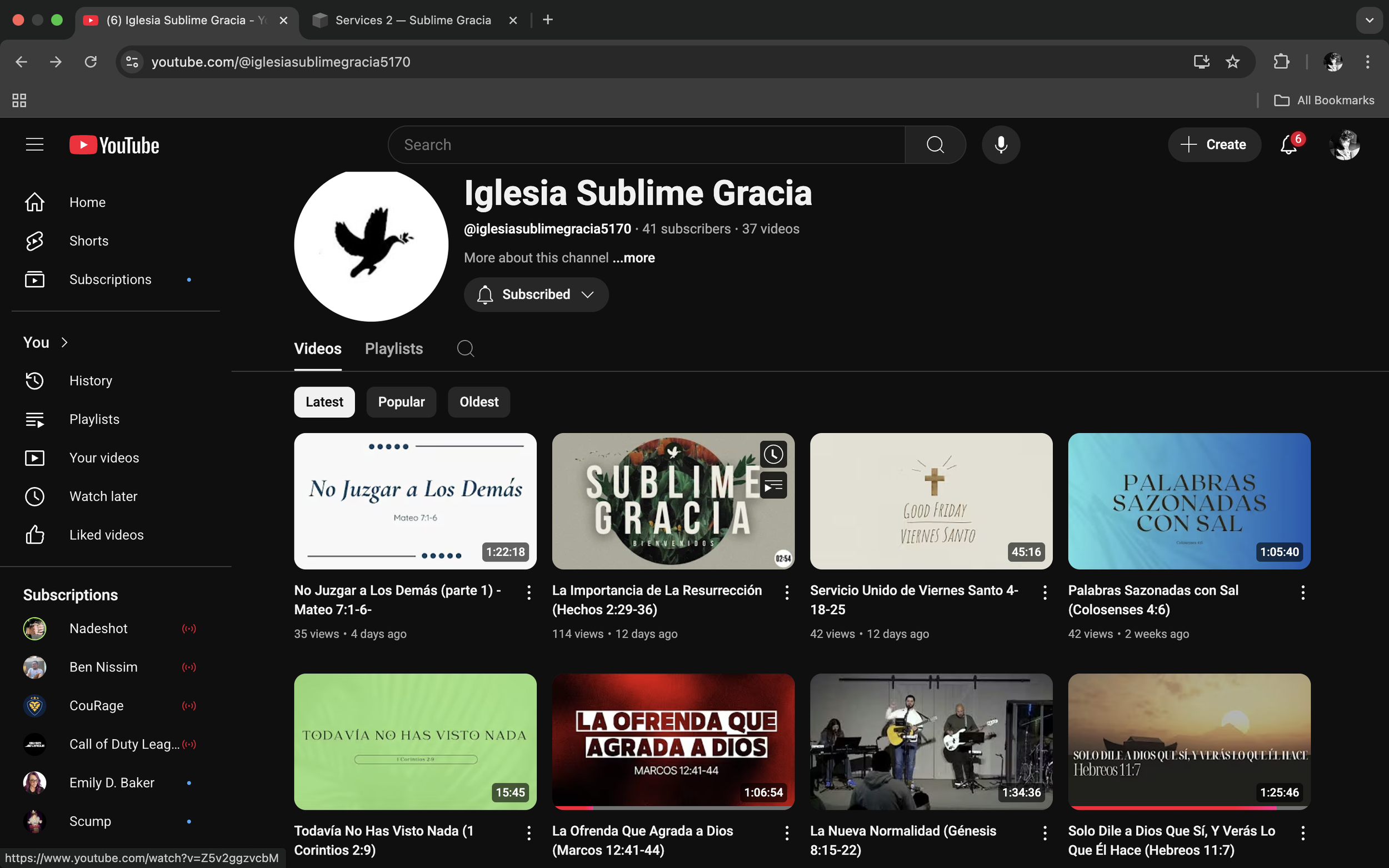Image resolution: width=1389 pixels, height=868 pixels.
Task: Add Resurrección video to Watch later
Action: (773, 455)
